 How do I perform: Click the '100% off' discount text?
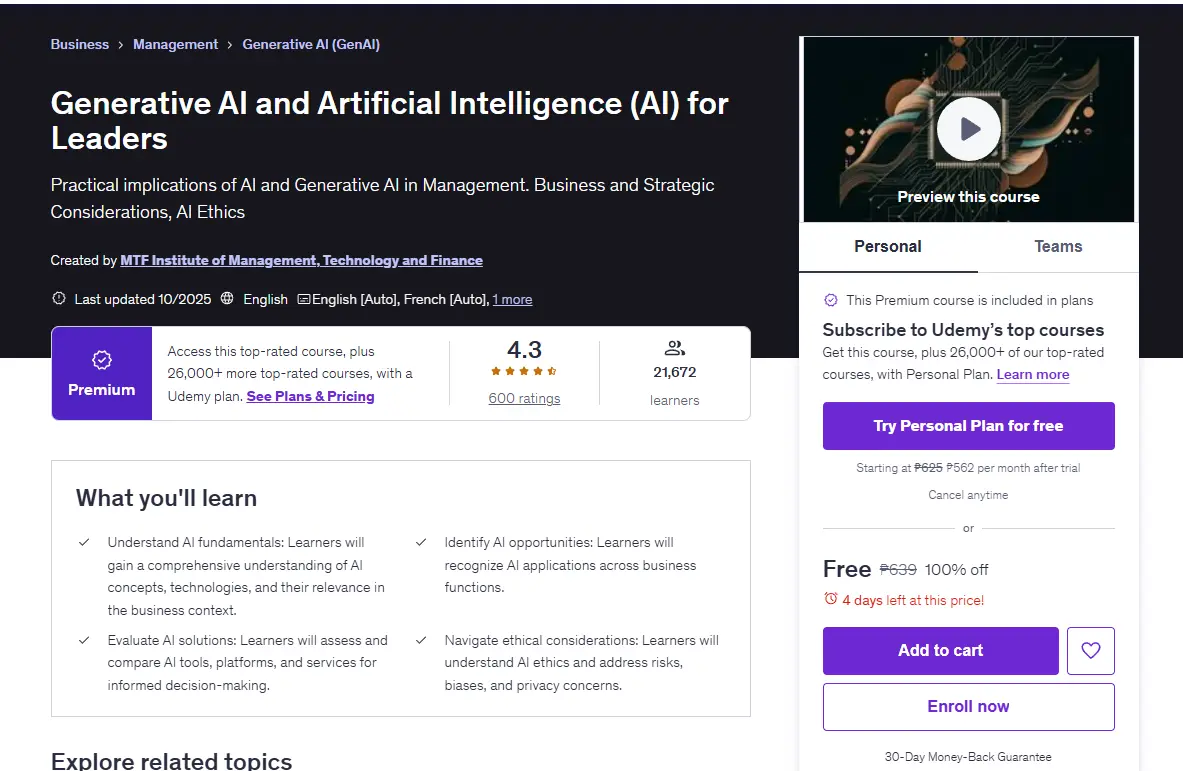956,570
